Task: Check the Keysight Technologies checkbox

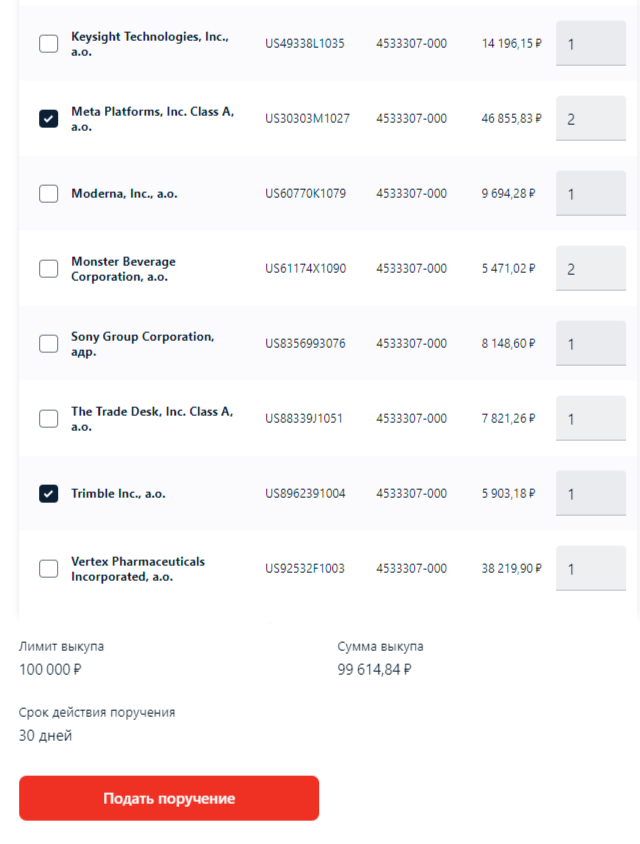Action: point(48,44)
